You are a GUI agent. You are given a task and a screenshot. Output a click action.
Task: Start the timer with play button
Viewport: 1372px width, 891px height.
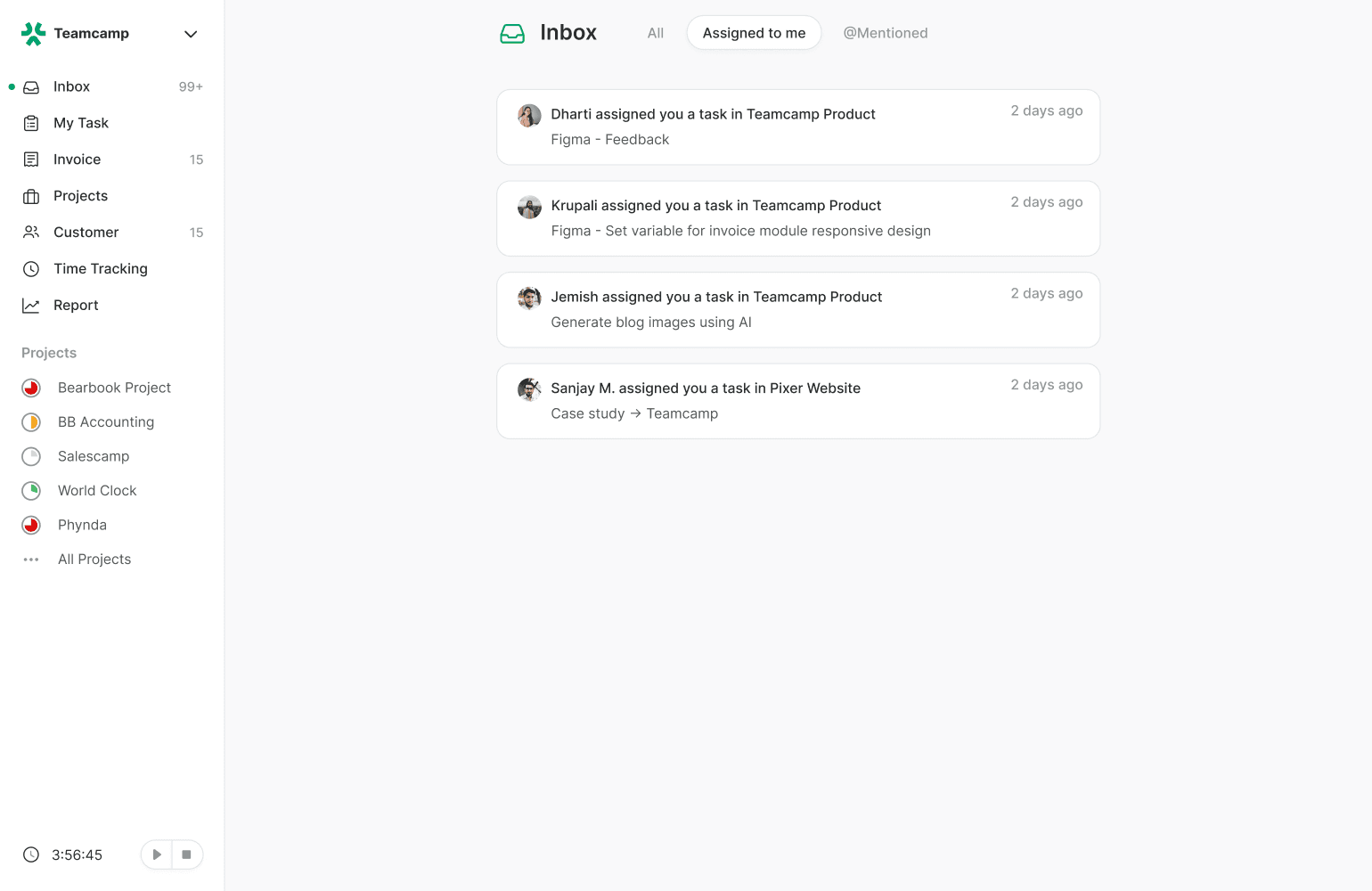157,854
